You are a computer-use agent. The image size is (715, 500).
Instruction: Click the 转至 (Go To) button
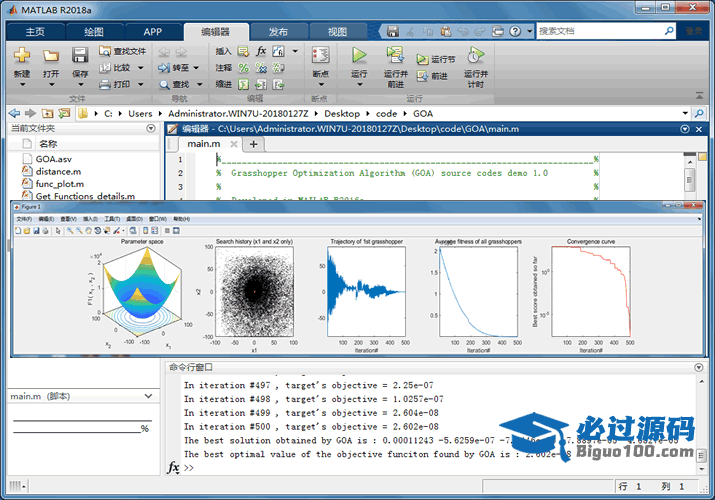click(174, 68)
